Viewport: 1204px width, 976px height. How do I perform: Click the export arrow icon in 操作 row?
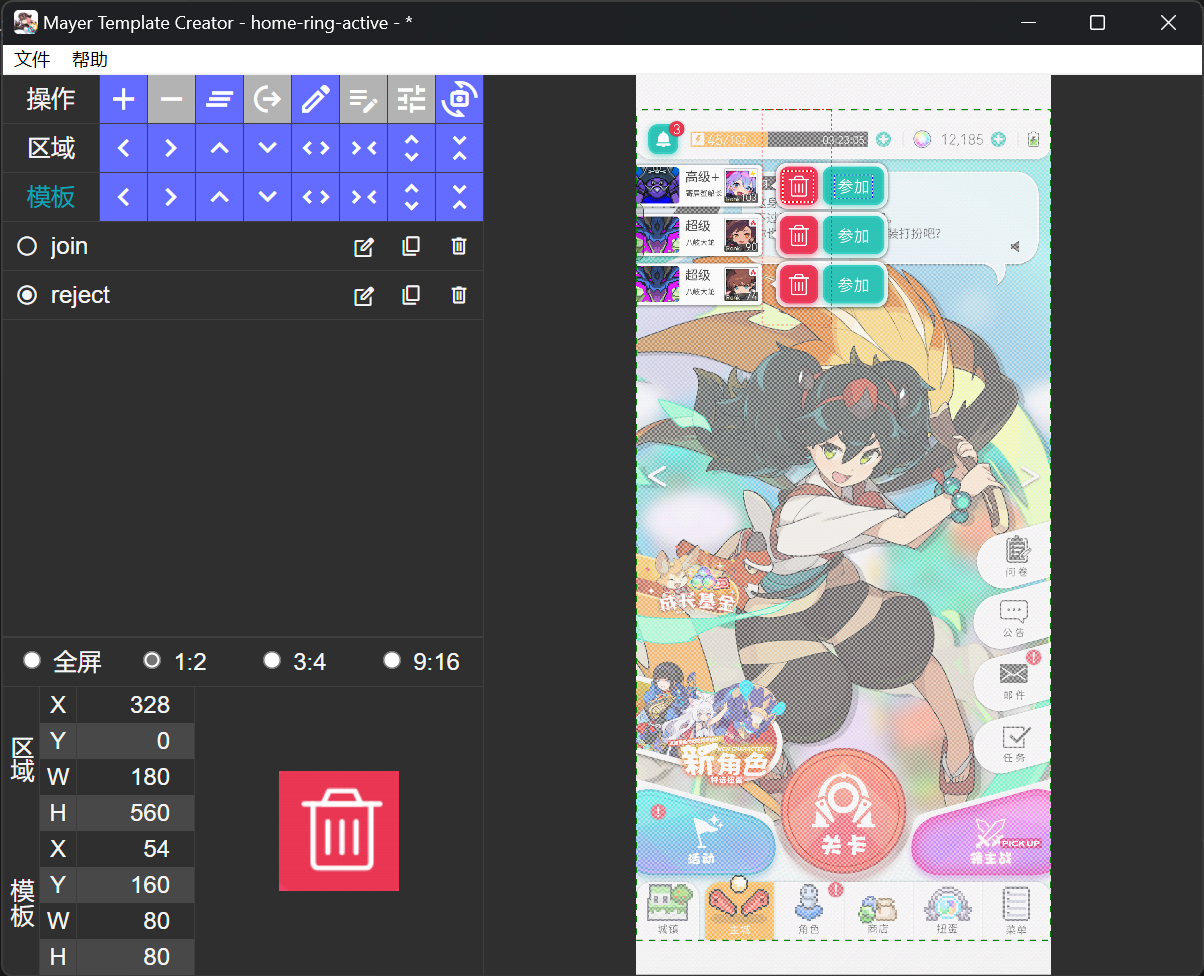[x=268, y=99]
